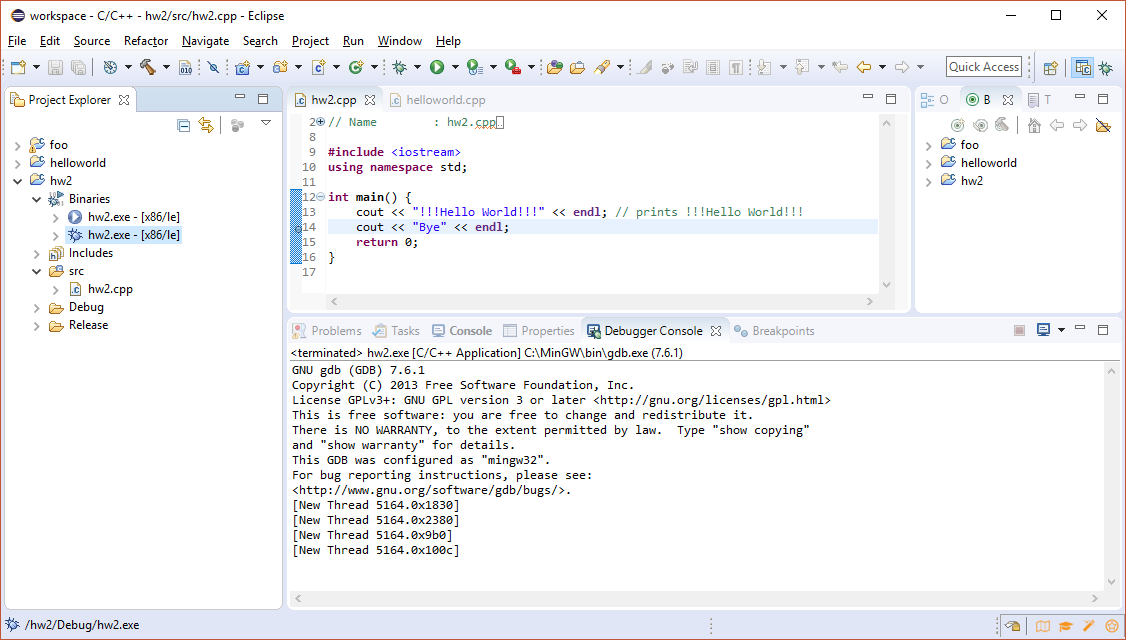Switch to the helloworld.cpp editor tab
The height and width of the screenshot is (640, 1126).
[x=445, y=100]
